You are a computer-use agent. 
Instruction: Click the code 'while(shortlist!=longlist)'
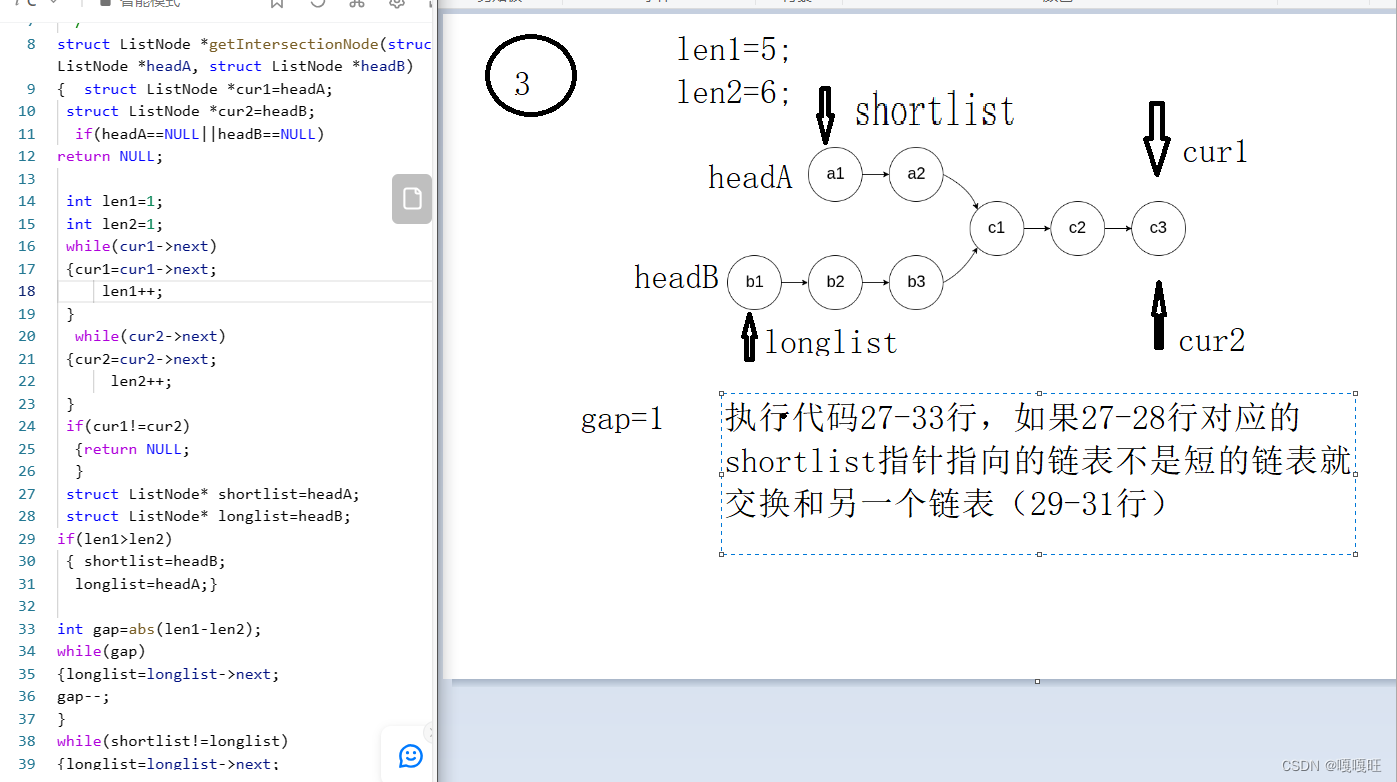tap(172, 741)
